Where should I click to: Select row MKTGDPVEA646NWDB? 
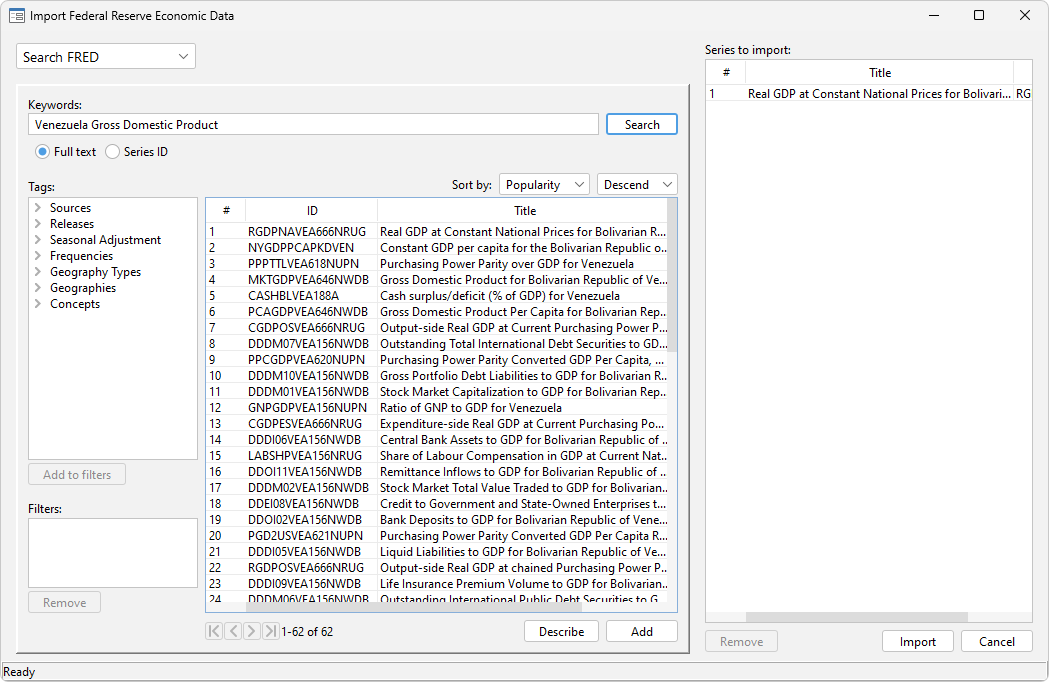click(437, 280)
